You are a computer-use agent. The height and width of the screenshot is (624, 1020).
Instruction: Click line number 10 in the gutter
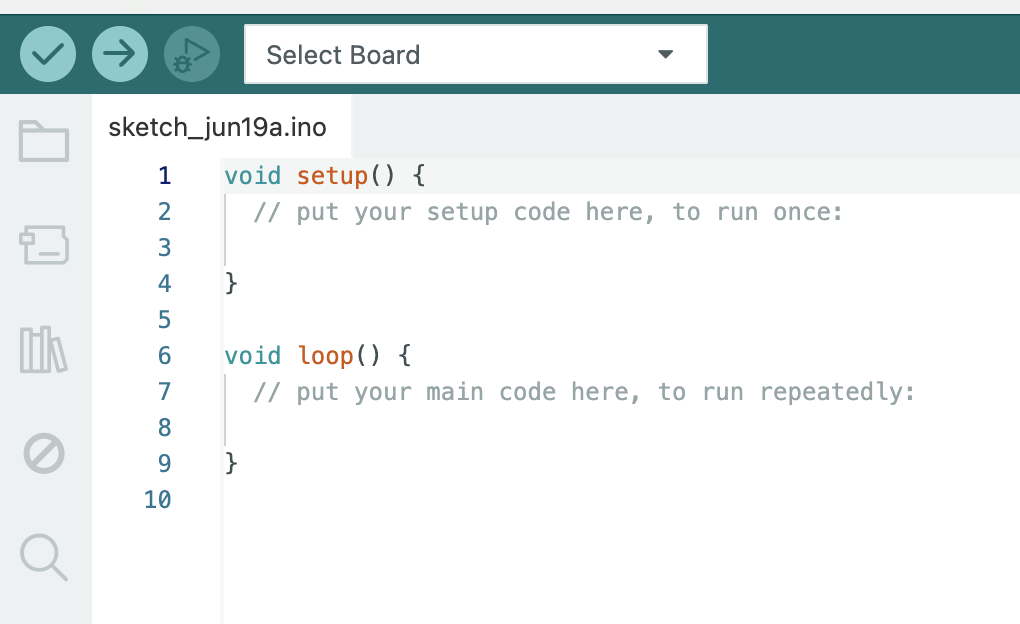pos(158,500)
